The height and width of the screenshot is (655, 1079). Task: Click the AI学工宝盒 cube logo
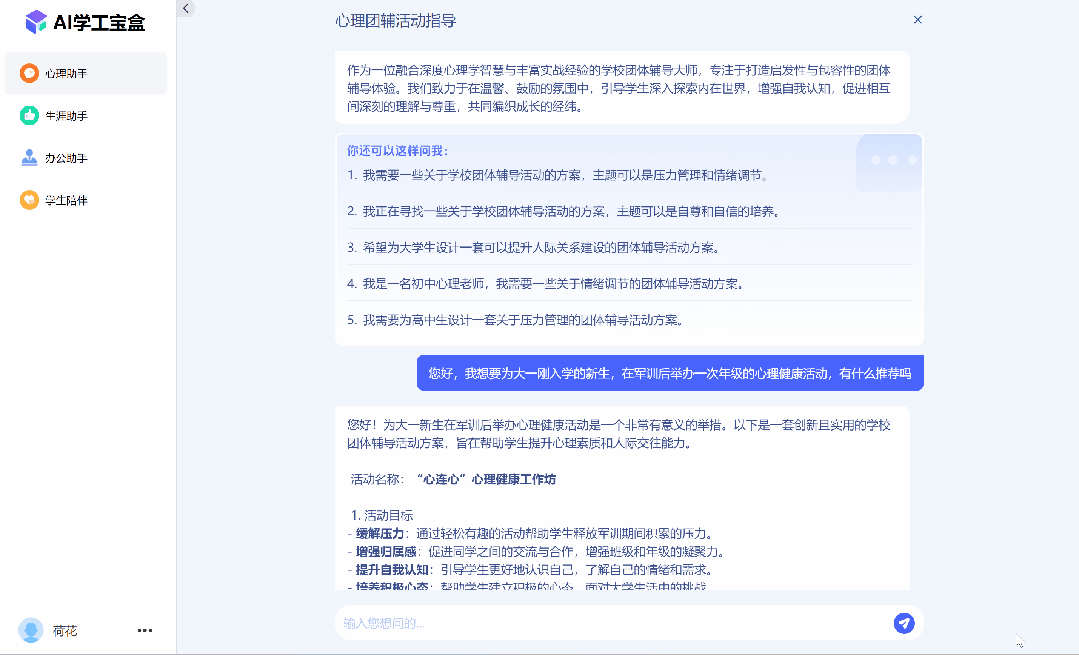(36, 21)
